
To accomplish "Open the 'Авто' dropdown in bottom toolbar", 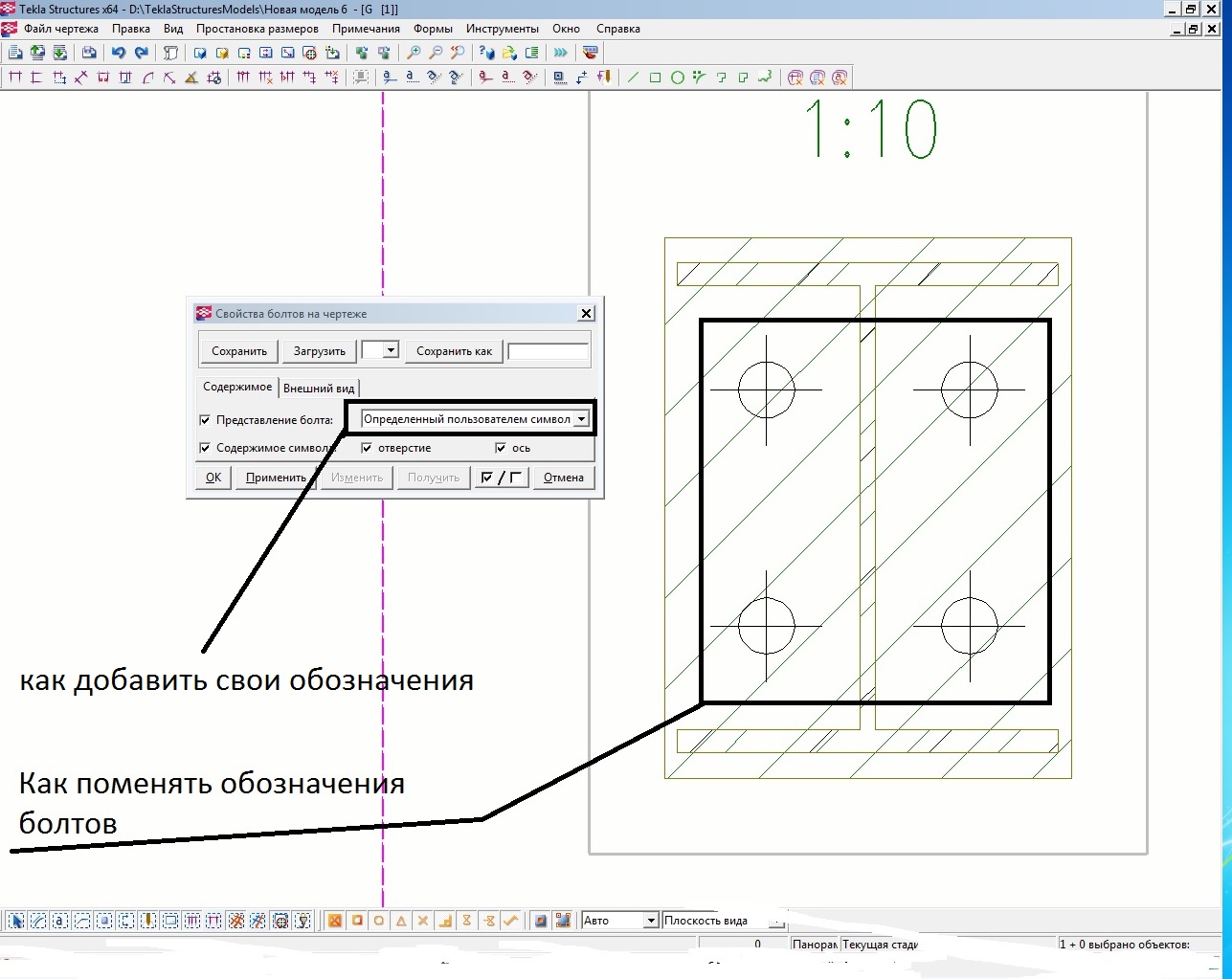I will click(651, 921).
